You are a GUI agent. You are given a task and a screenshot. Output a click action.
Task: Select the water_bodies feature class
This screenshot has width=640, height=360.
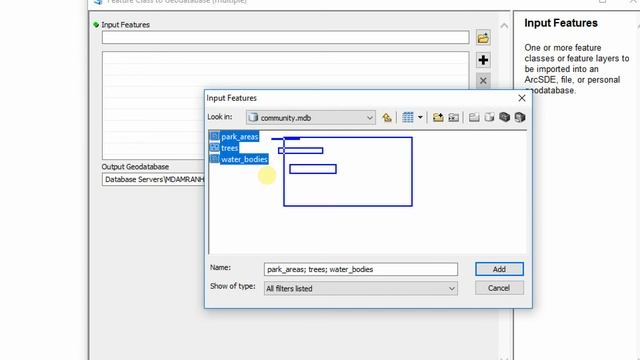[244, 160]
